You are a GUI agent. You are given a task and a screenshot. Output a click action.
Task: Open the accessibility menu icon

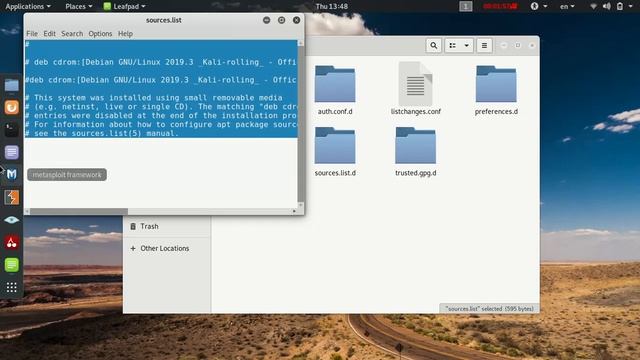point(534,6)
